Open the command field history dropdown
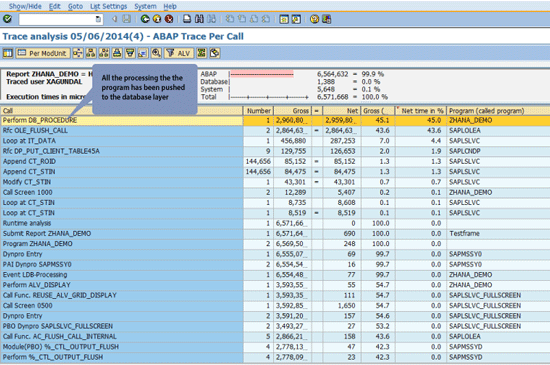The width and height of the screenshot is (550, 365). [x=98, y=19]
